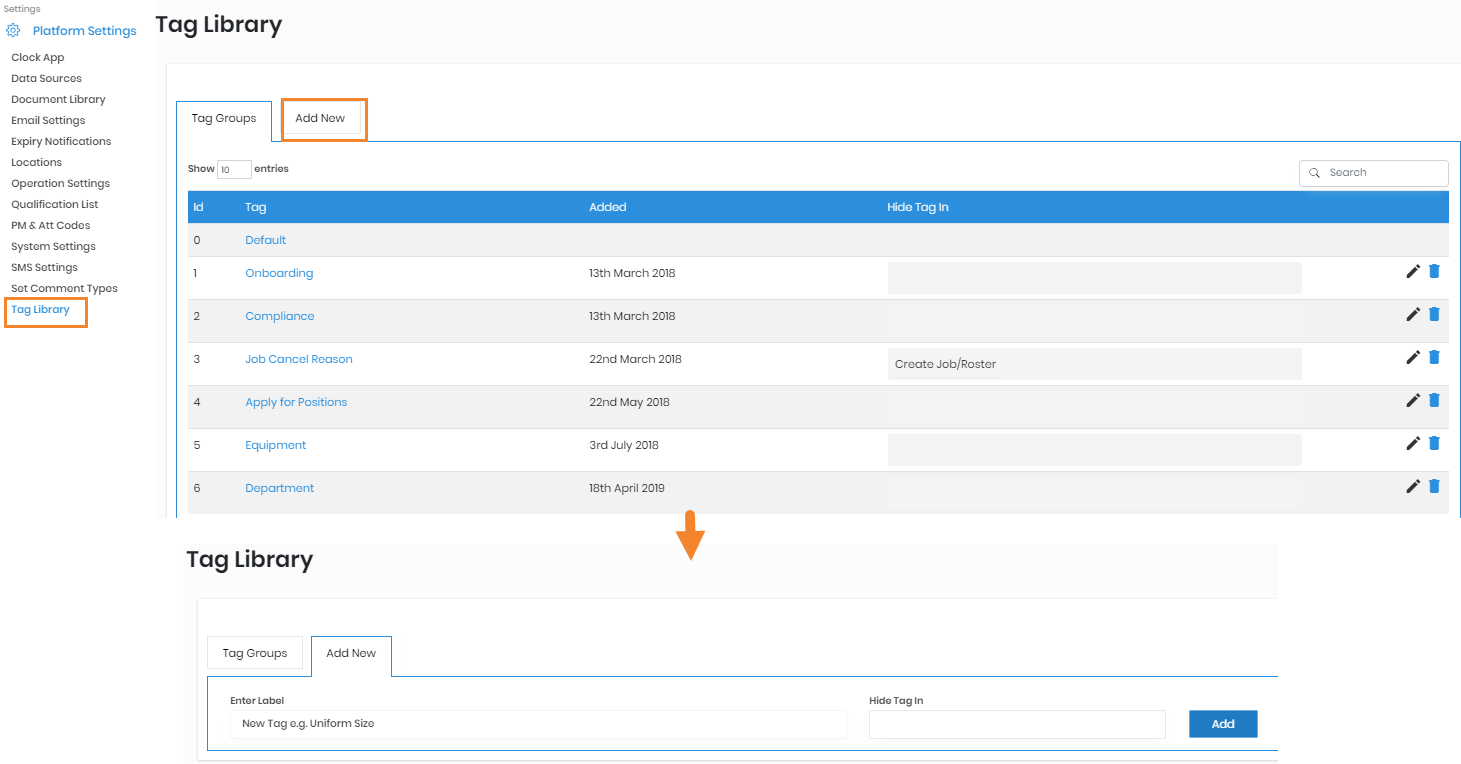
Task: Select Tag Library in the settings sidebar
Action: (41, 310)
